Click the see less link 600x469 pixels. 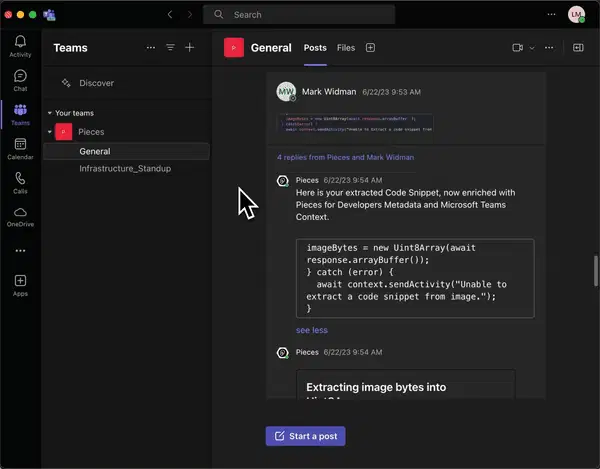coord(311,330)
